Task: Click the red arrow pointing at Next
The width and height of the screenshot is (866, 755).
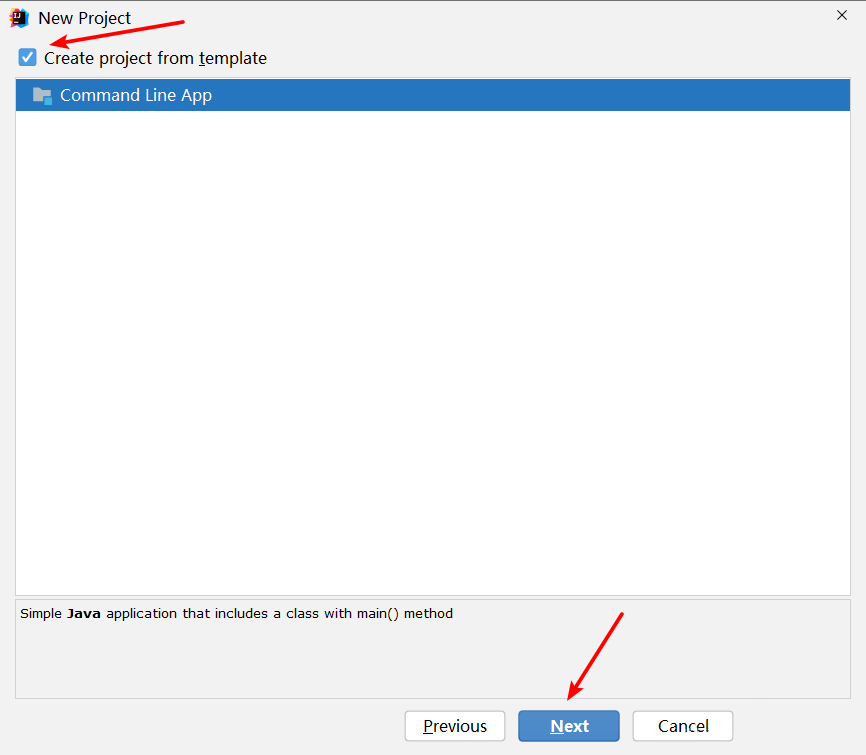Action: [x=595, y=656]
